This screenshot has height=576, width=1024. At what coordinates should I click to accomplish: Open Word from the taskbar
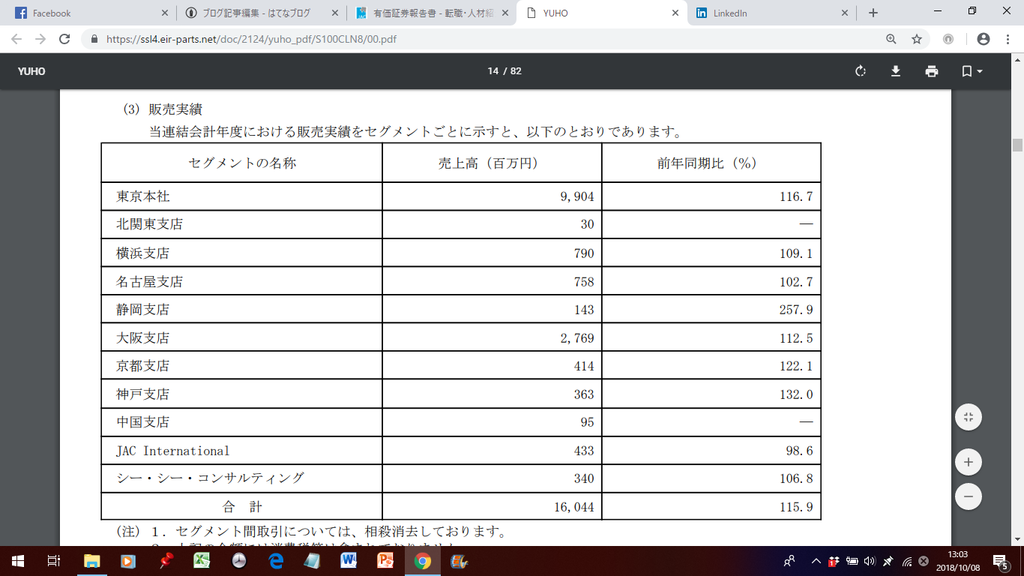(x=349, y=562)
